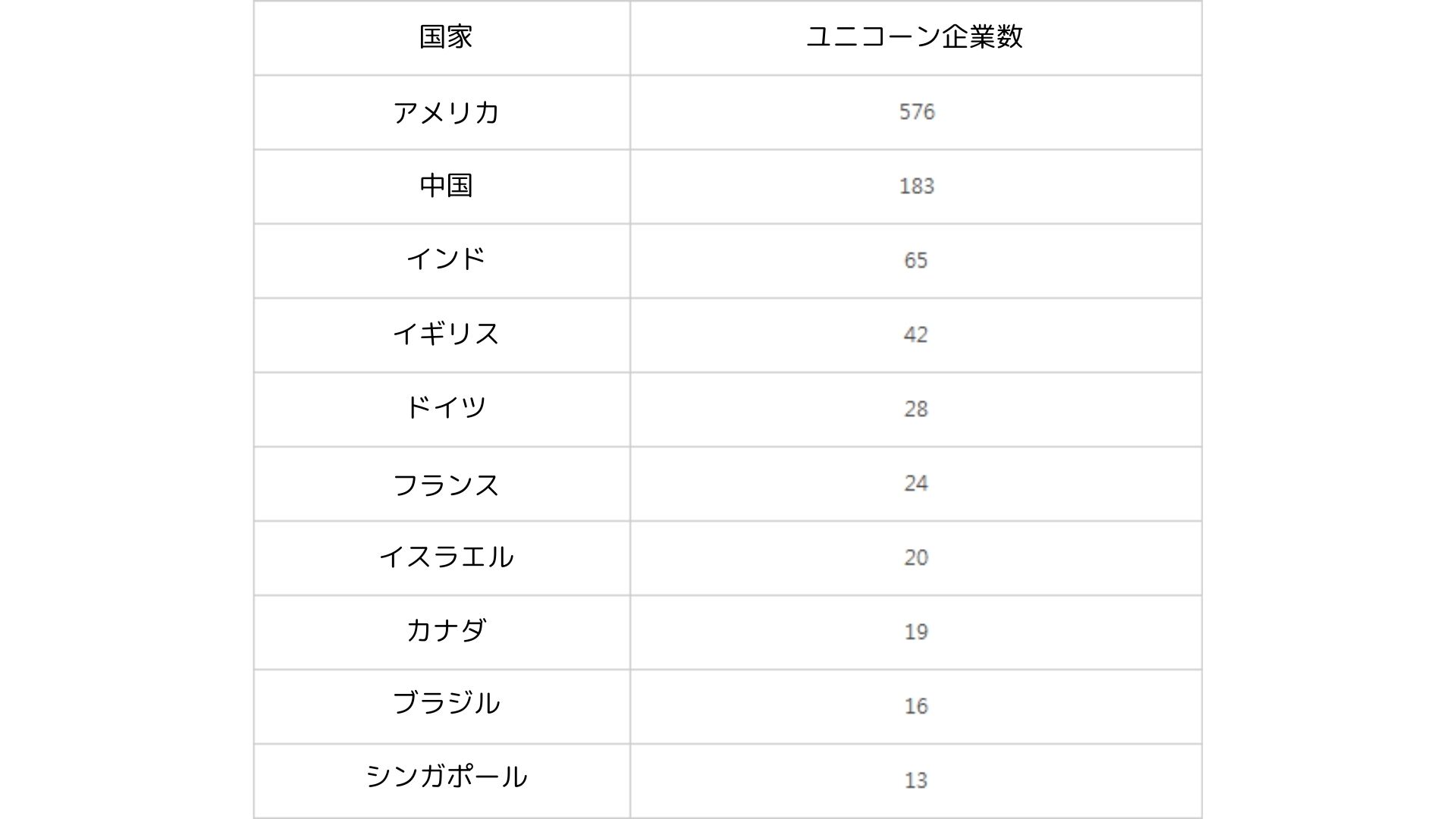This screenshot has width=1456, height=819.
Task: Click the インド cell
Action: pyautogui.click(x=442, y=261)
